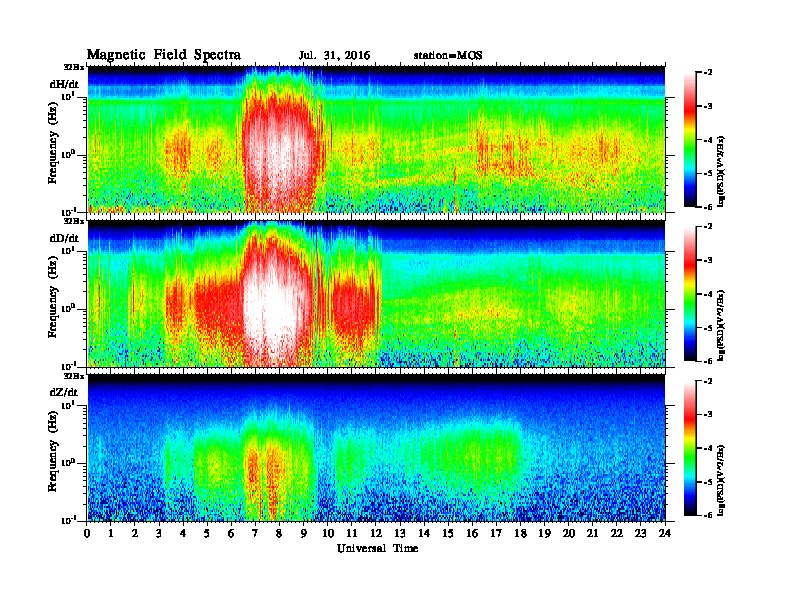The height and width of the screenshot is (612, 792).
Task: Click the "20" tick on the time axis
Action: click(569, 534)
